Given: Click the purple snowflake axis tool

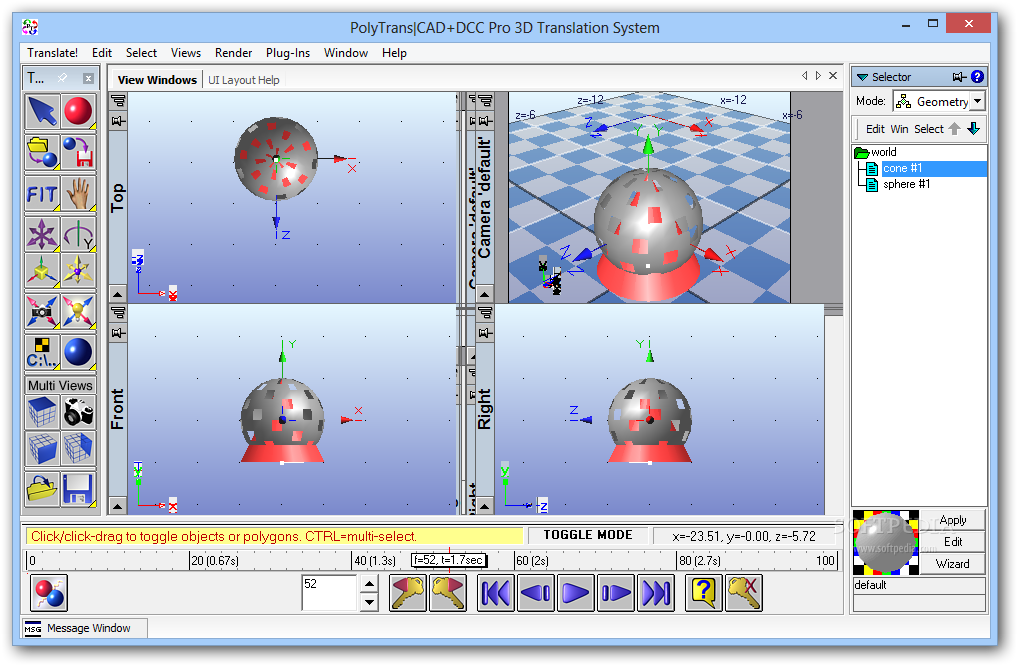Looking at the screenshot, I should tap(42, 234).
